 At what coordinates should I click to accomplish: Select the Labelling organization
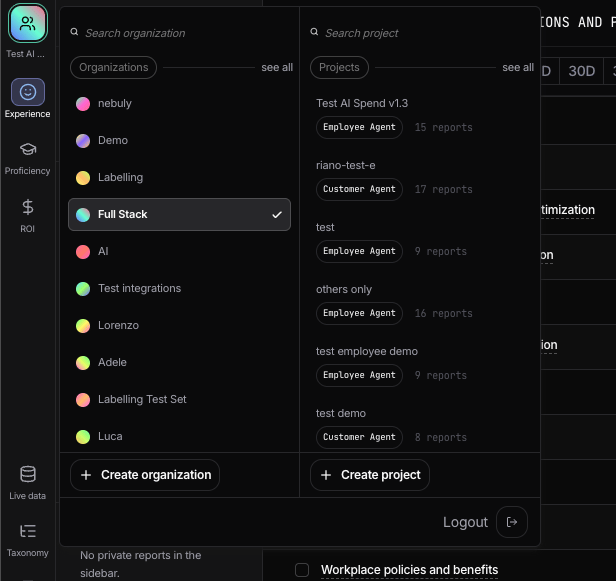tap(179, 178)
